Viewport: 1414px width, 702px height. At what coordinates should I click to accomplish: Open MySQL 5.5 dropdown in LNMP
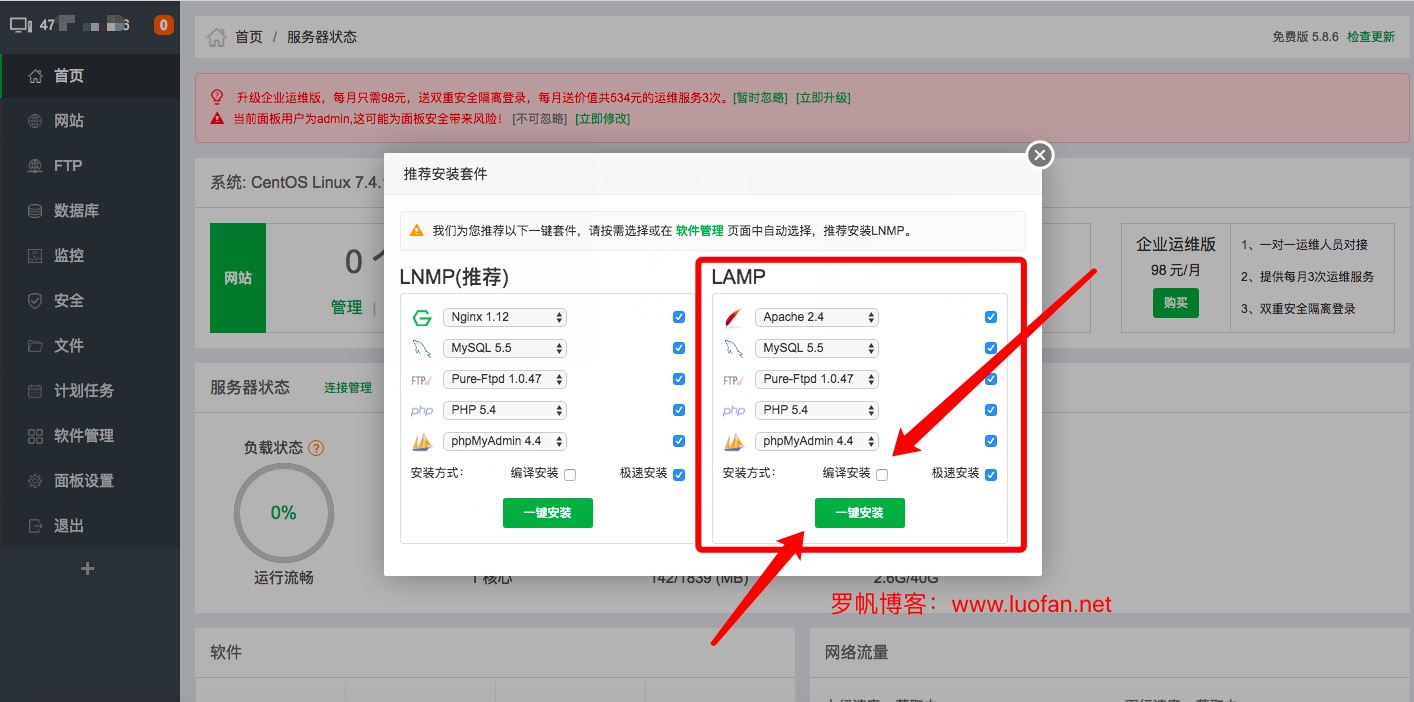pyautogui.click(x=505, y=348)
